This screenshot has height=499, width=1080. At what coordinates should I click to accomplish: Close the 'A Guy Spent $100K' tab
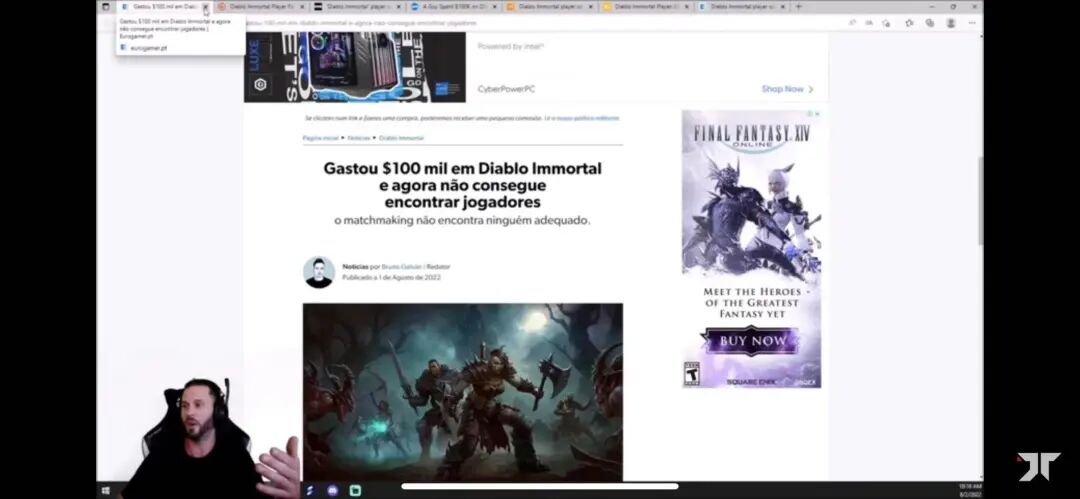click(x=494, y=7)
